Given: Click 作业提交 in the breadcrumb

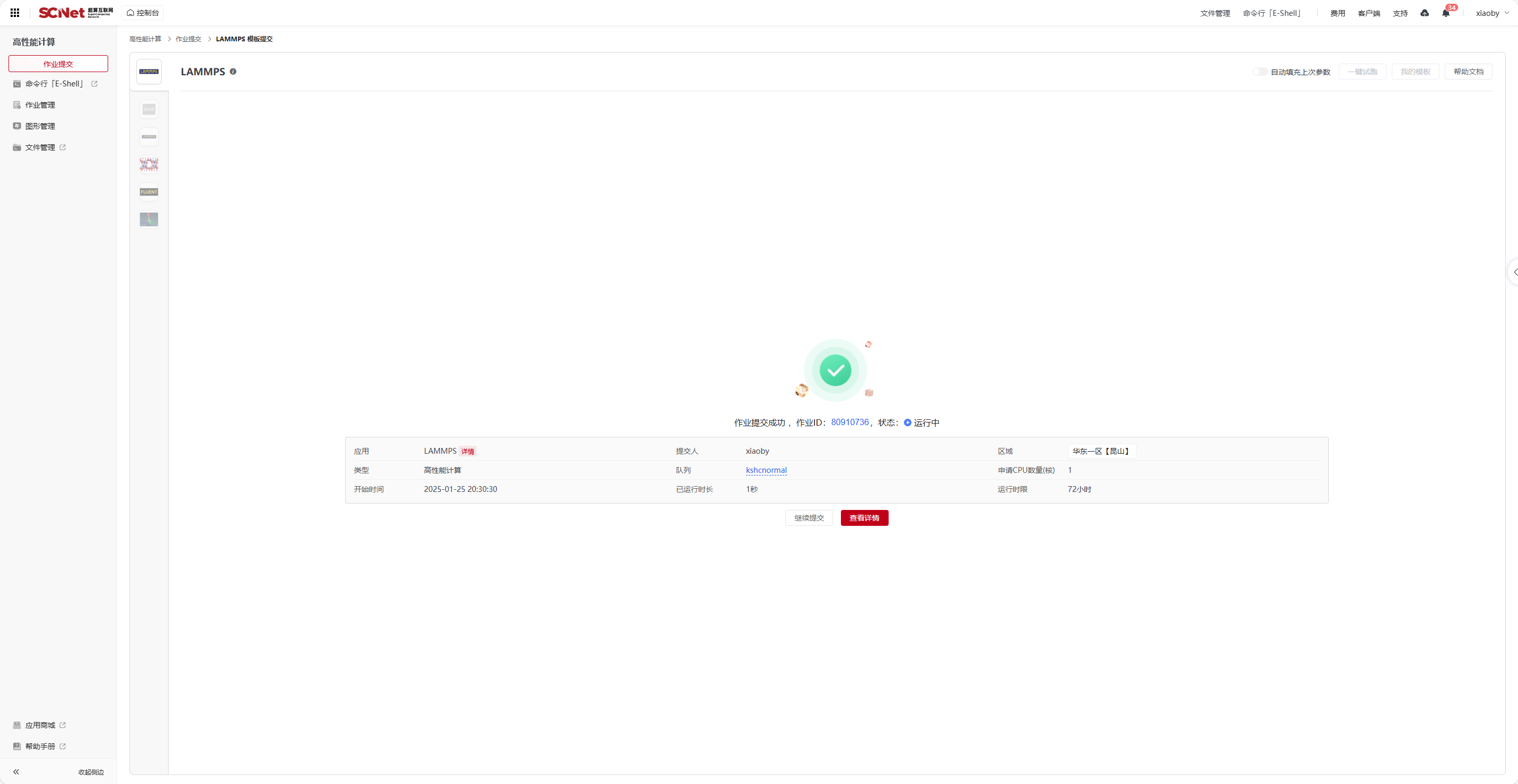Looking at the screenshot, I should [x=188, y=39].
